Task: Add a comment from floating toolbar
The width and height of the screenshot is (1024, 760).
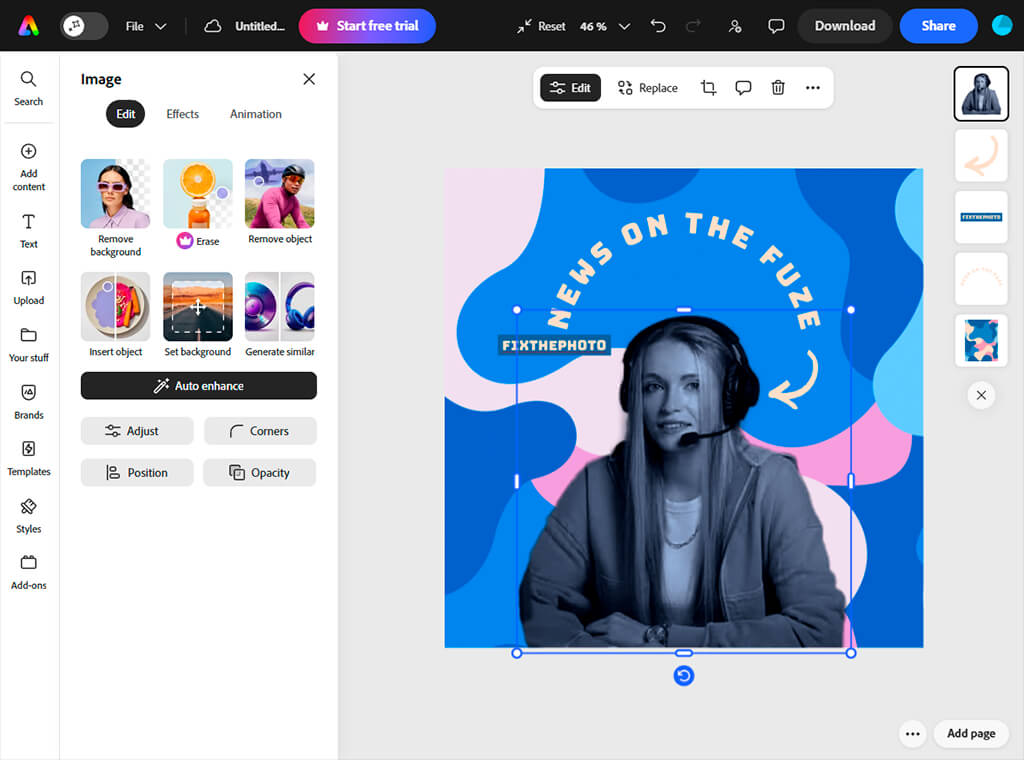Action: (x=743, y=87)
